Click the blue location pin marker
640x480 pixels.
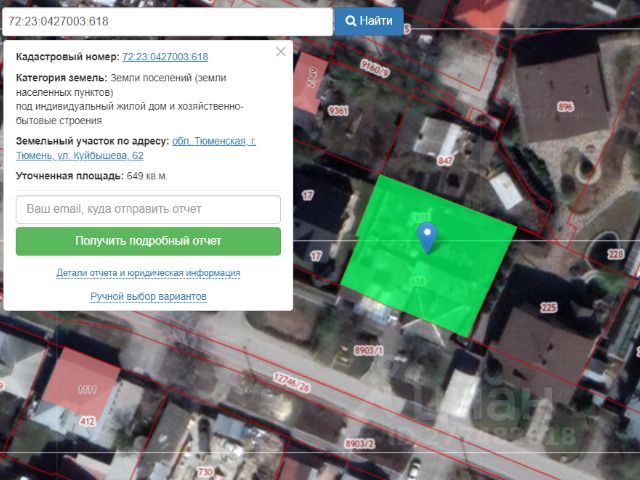[x=427, y=236]
